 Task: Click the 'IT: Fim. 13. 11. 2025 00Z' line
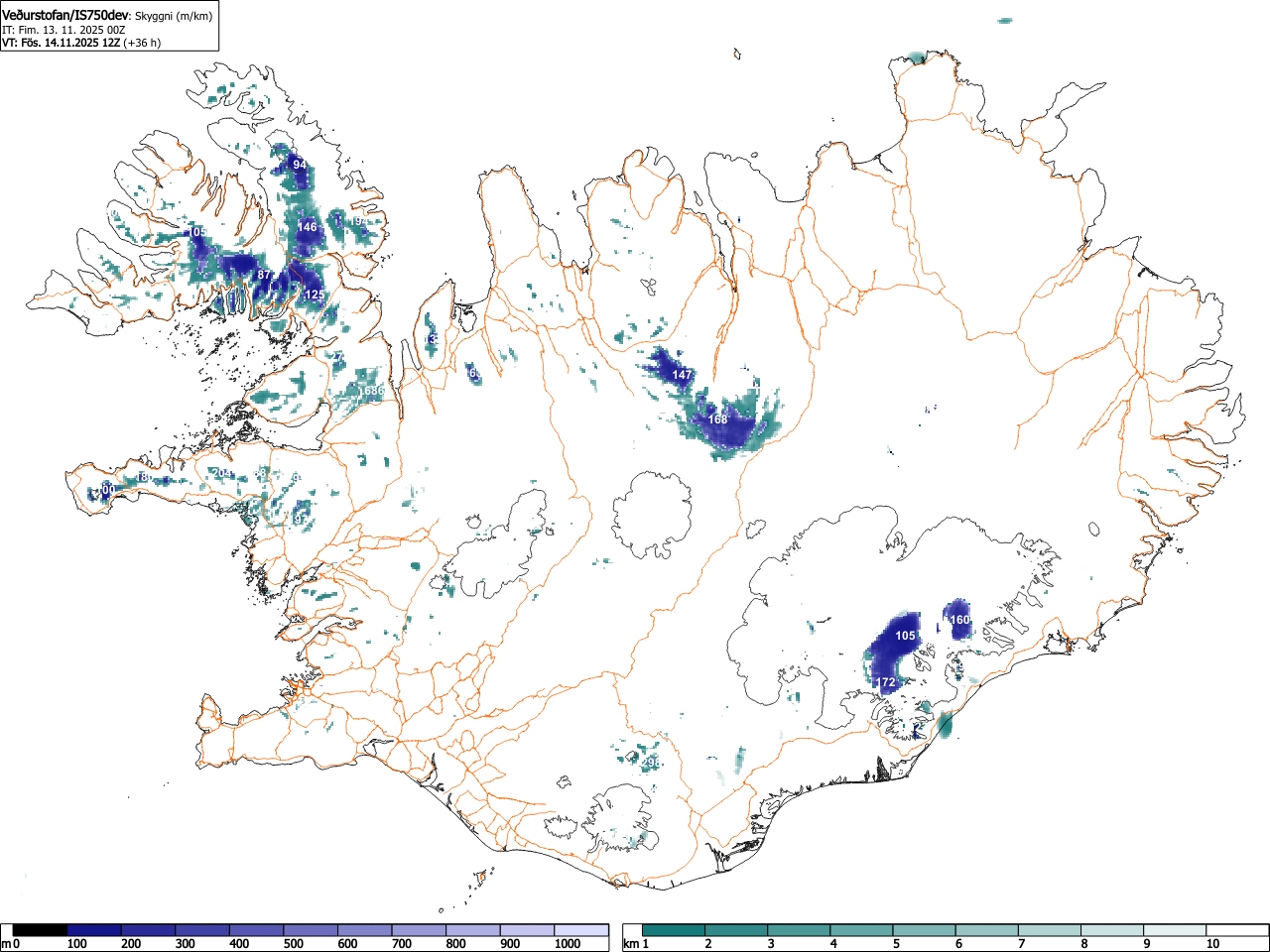click(63, 30)
